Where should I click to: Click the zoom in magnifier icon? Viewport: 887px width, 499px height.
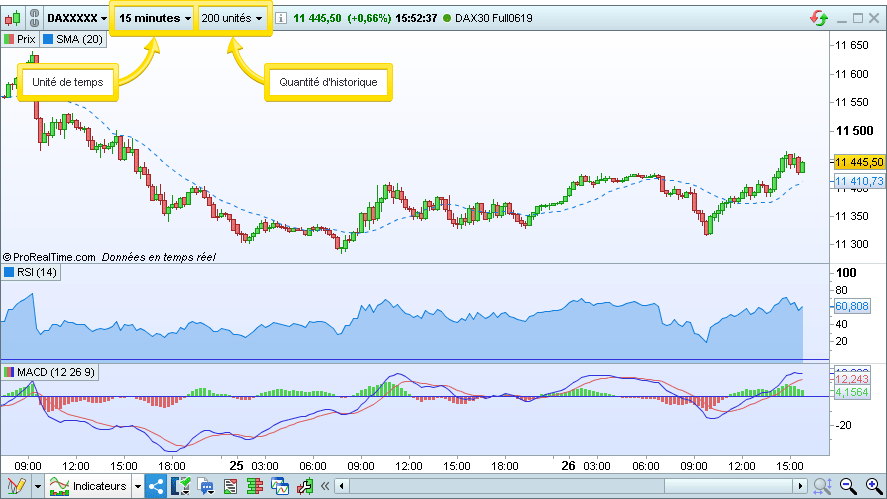(x=872, y=487)
